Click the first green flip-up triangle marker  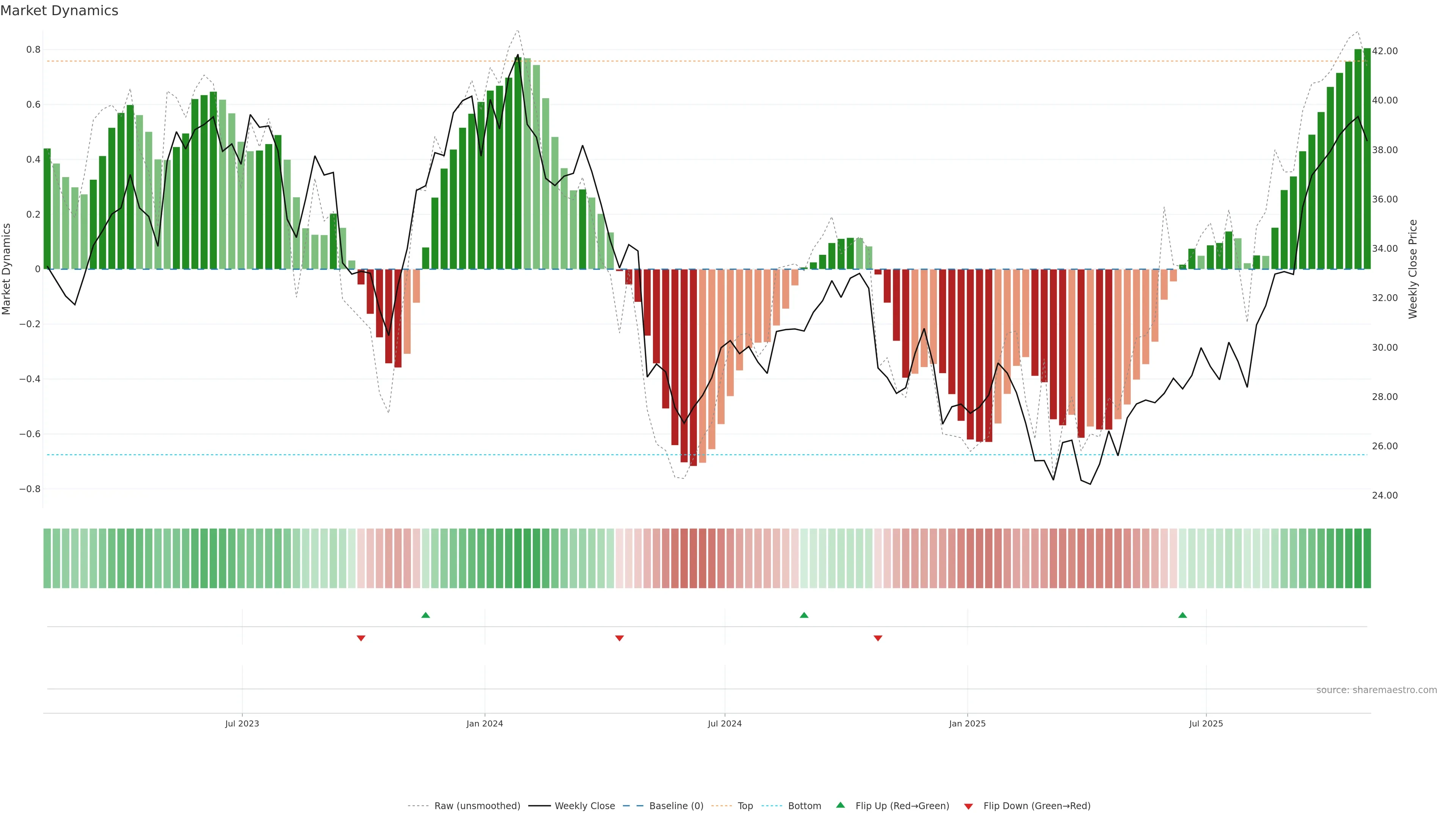[425, 615]
